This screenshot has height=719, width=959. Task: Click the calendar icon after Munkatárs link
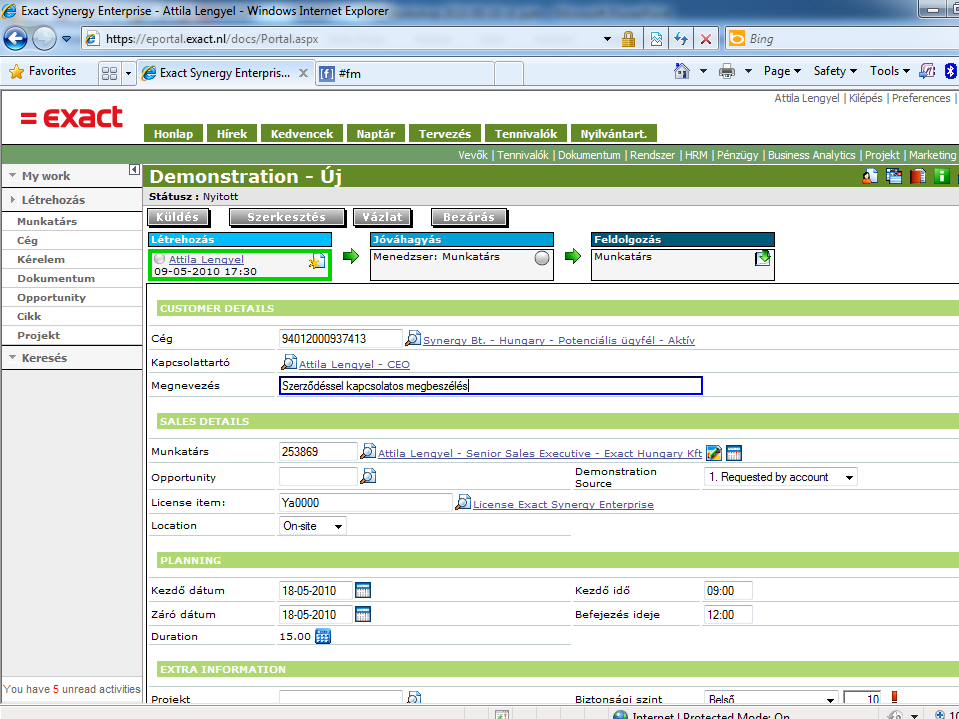pyautogui.click(x=733, y=452)
